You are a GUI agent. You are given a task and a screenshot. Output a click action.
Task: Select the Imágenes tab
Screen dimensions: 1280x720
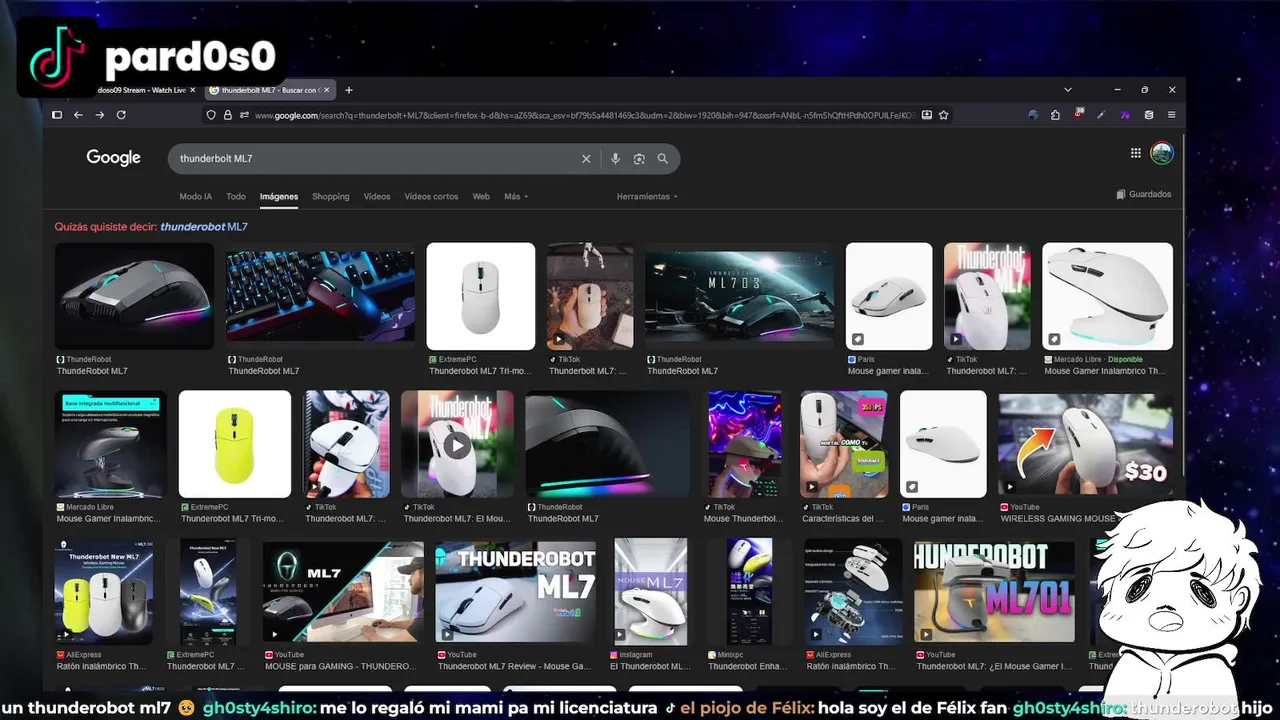[x=279, y=196]
